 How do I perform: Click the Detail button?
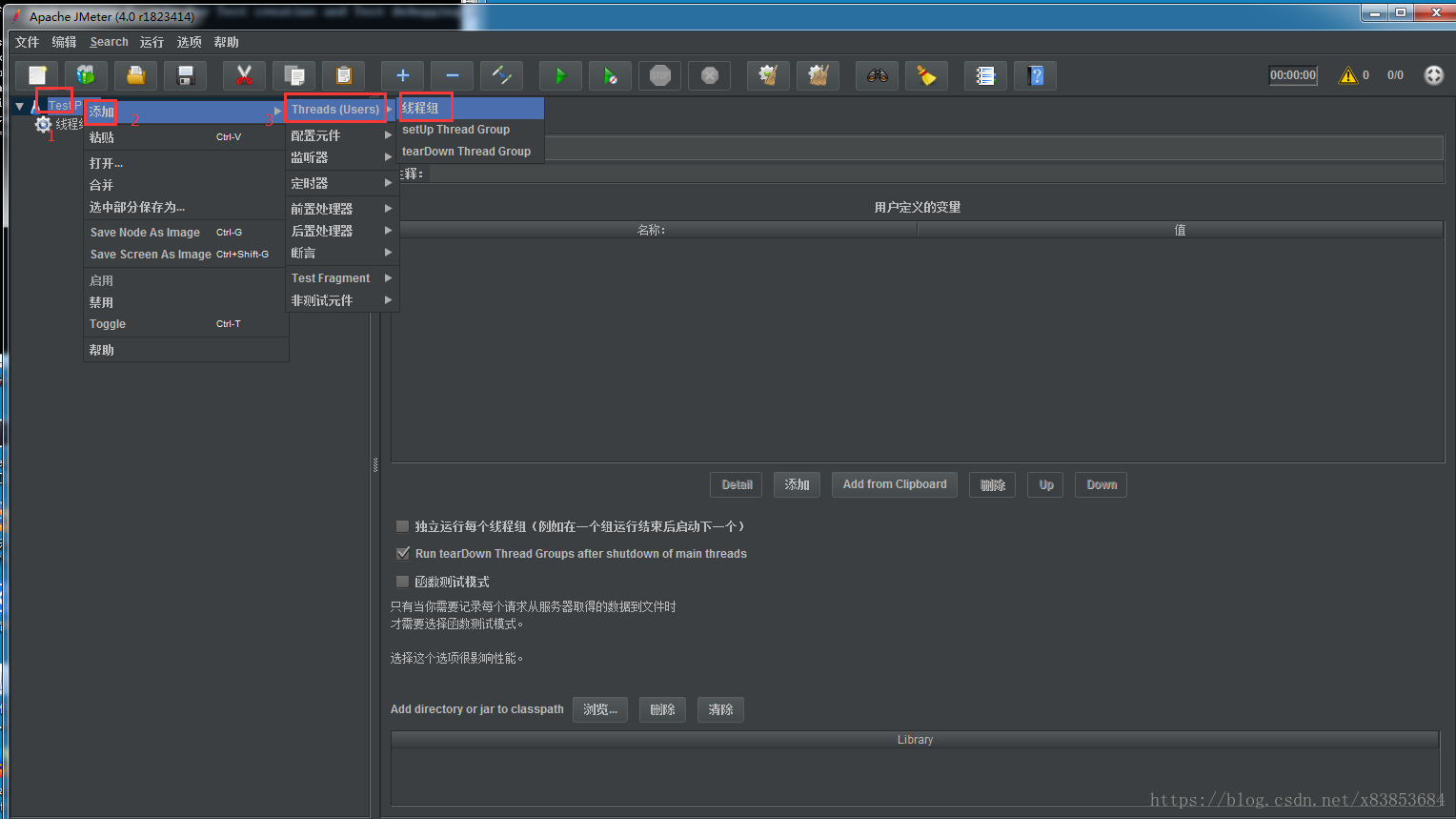[737, 484]
